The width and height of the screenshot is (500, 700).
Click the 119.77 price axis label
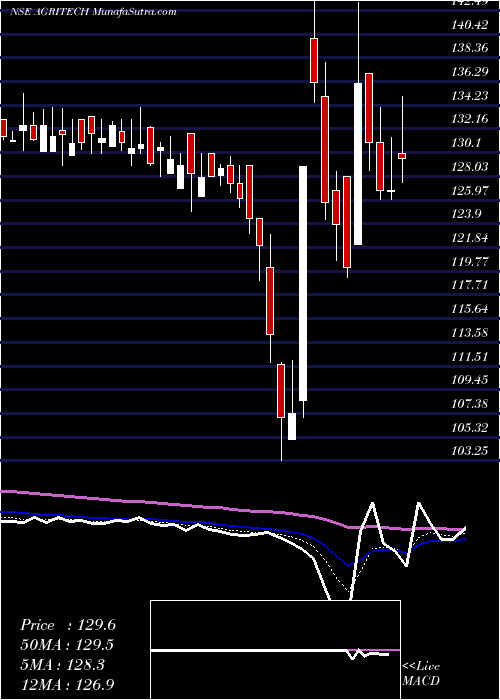pyautogui.click(x=470, y=262)
